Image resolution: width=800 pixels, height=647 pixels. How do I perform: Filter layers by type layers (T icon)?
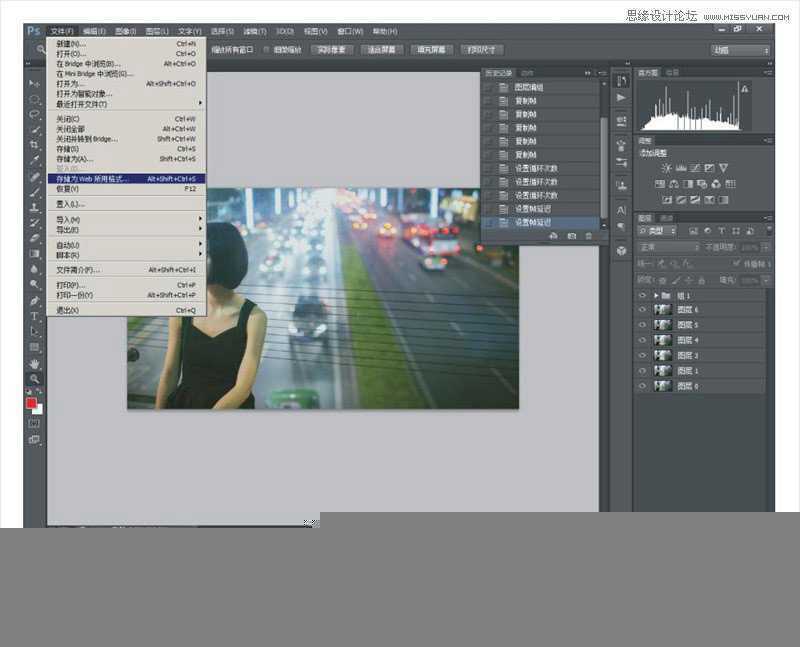pyautogui.click(x=721, y=231)
